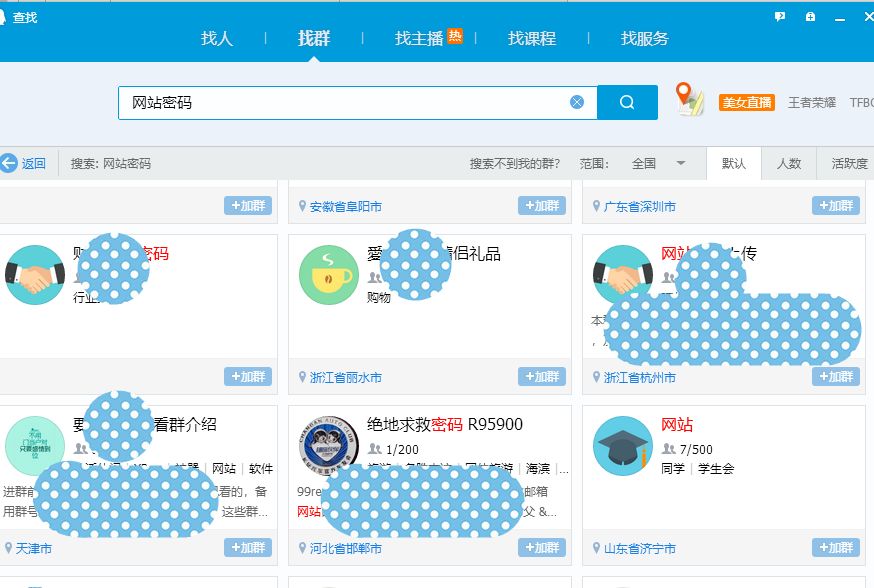
Task: Switch to the 找人 tab
Action: pos(217,39)
